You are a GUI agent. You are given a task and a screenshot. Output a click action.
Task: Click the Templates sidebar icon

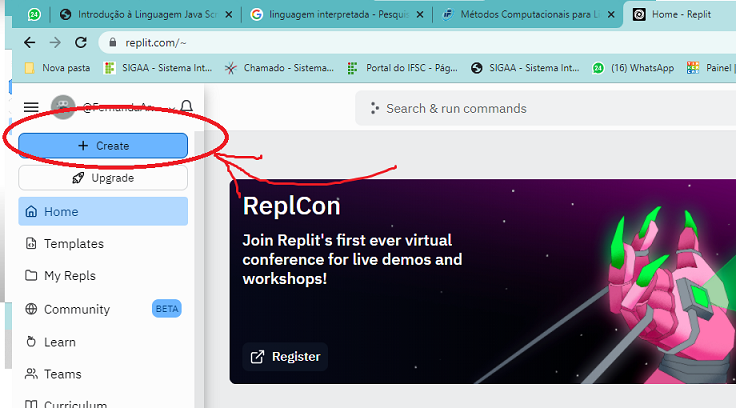(x=31, y=244)
